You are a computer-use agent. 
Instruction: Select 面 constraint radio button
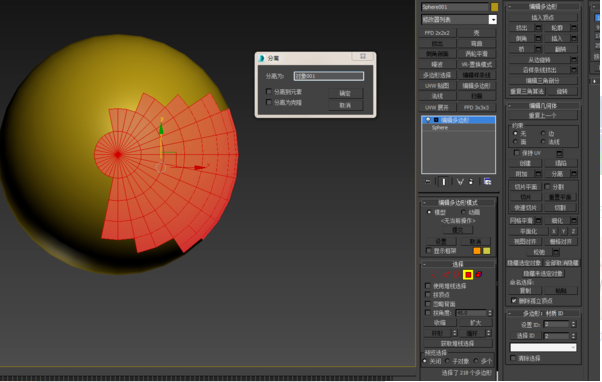[x=515, y=142]
